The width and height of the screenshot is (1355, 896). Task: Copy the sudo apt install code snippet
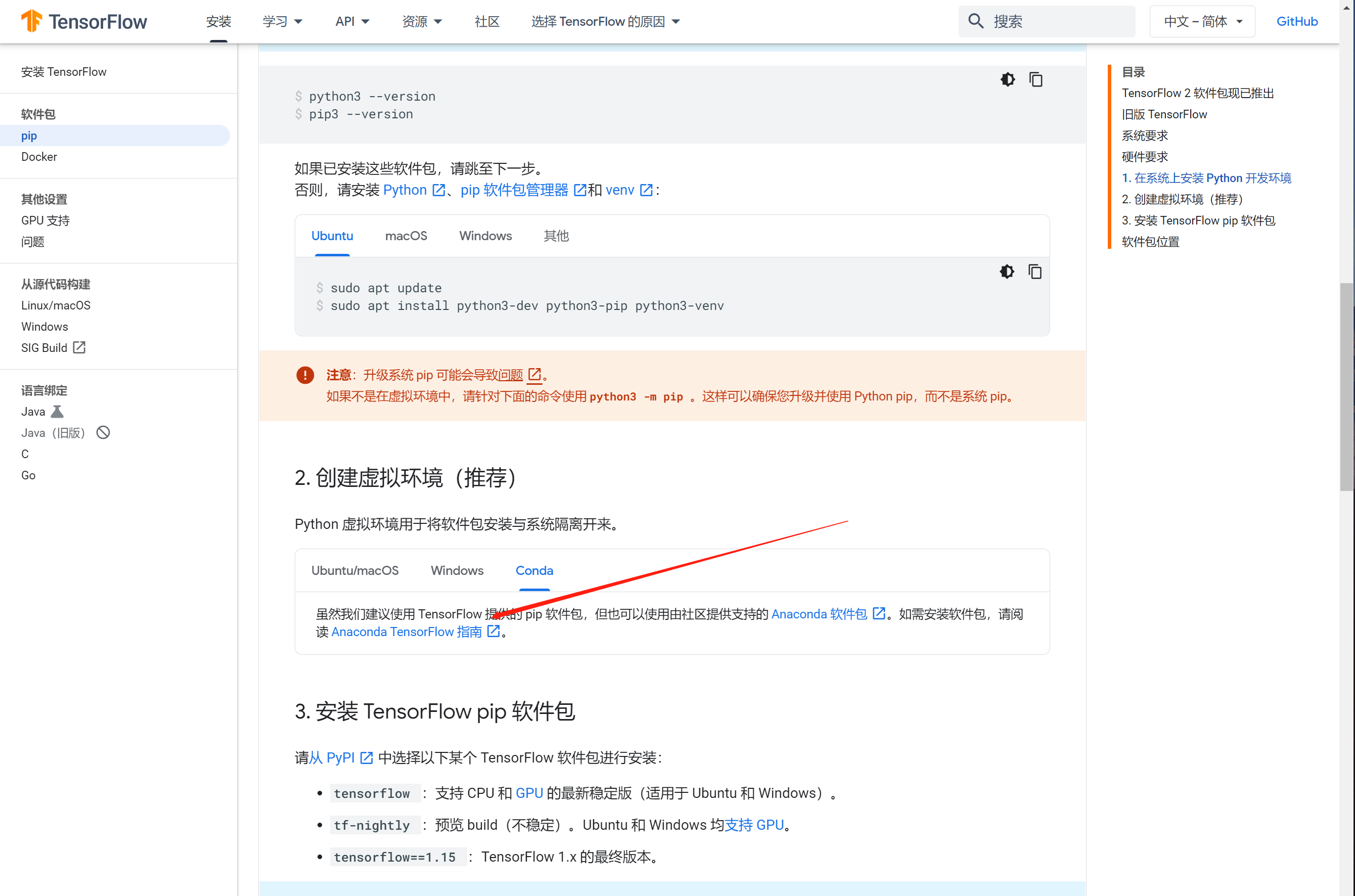(x=1034, y=272)
